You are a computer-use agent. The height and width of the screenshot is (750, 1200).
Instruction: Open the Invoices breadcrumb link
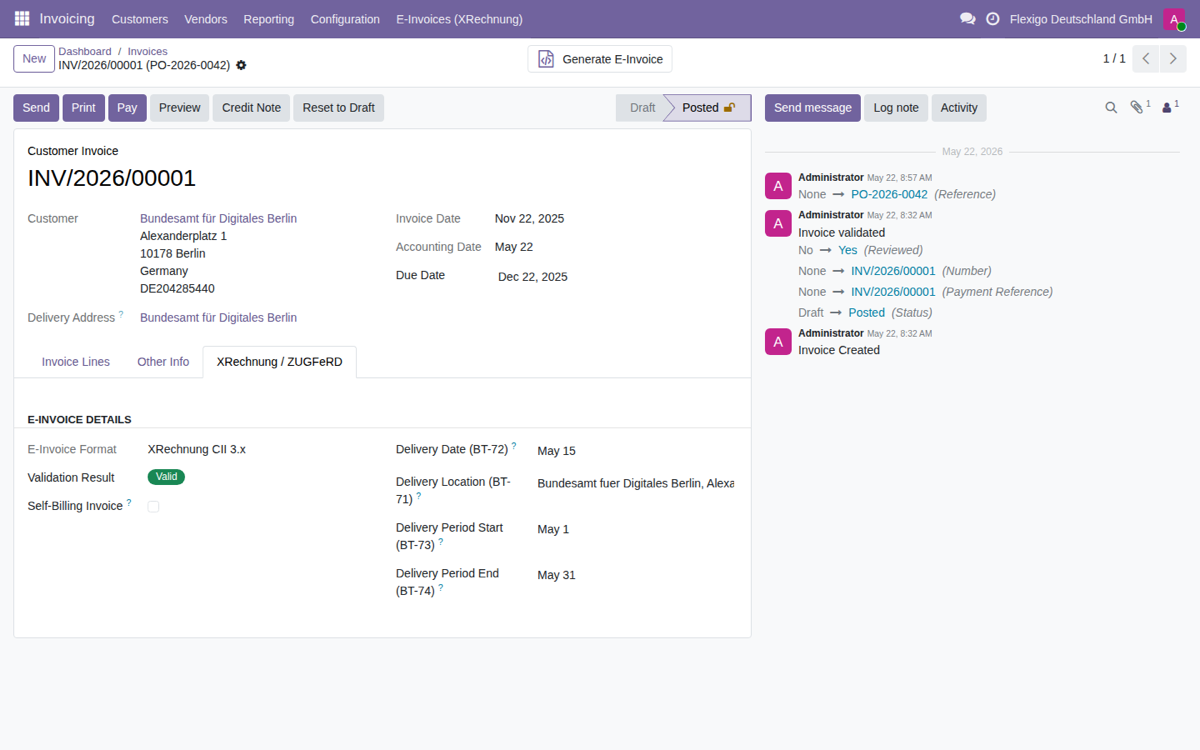click(x=148, y=51)
